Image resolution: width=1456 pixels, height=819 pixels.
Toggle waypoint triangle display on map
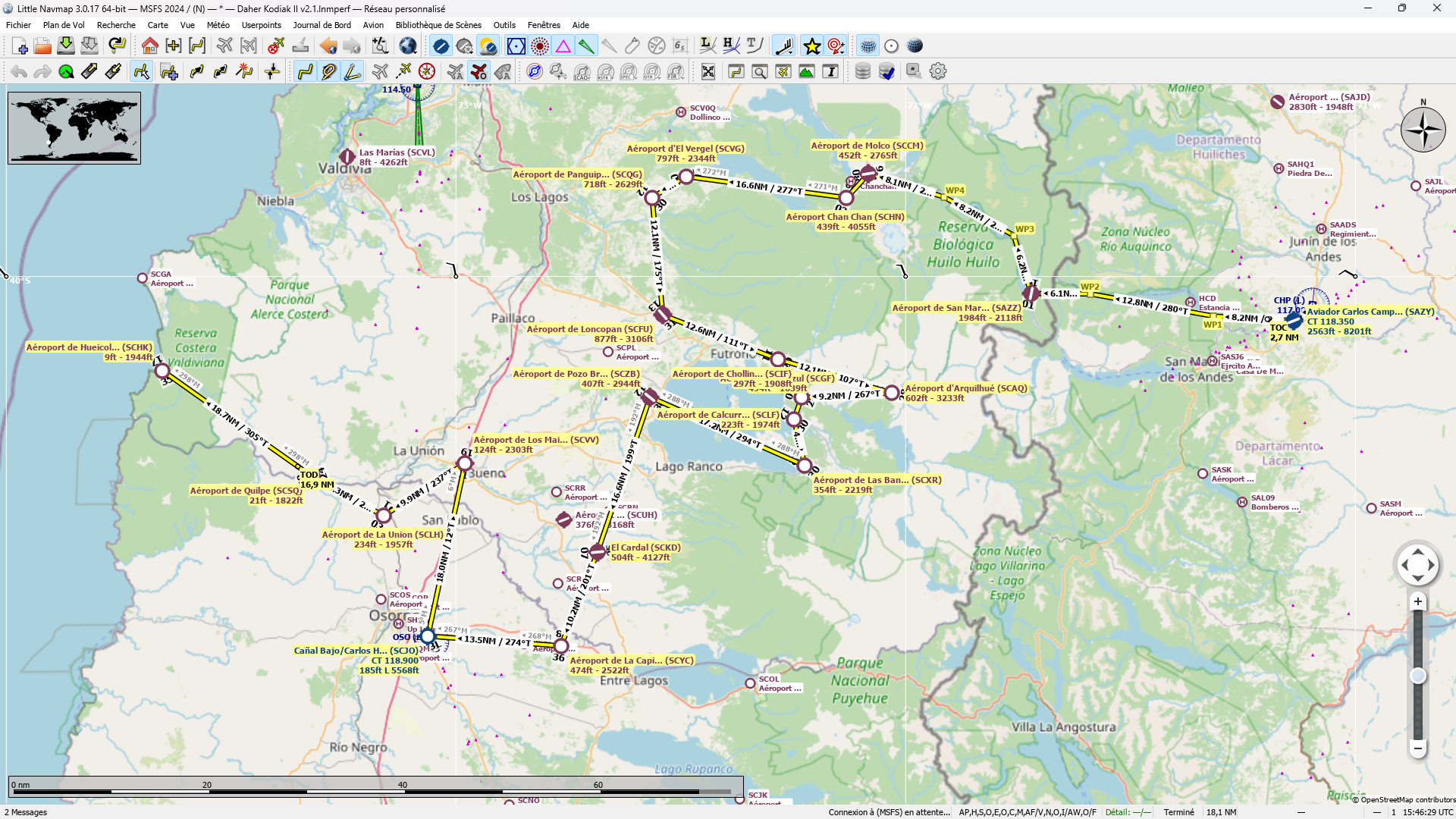click(x=563, y=46)
